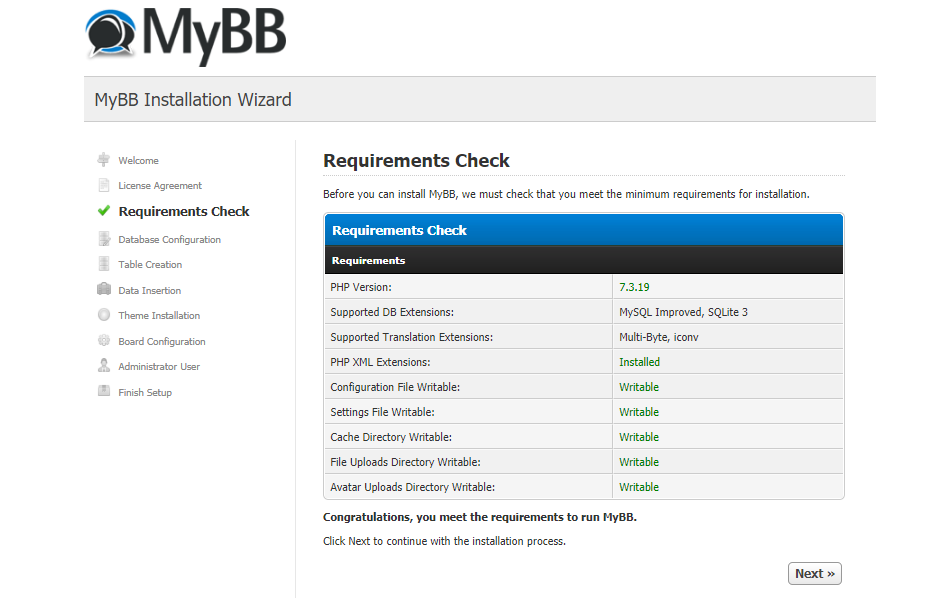Open the Board Configuration step

(162, 341)
